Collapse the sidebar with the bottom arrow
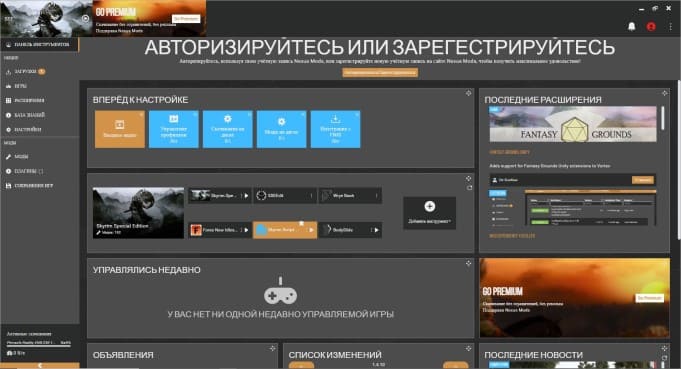The image size is (681, 369). (x=40, y=366)
